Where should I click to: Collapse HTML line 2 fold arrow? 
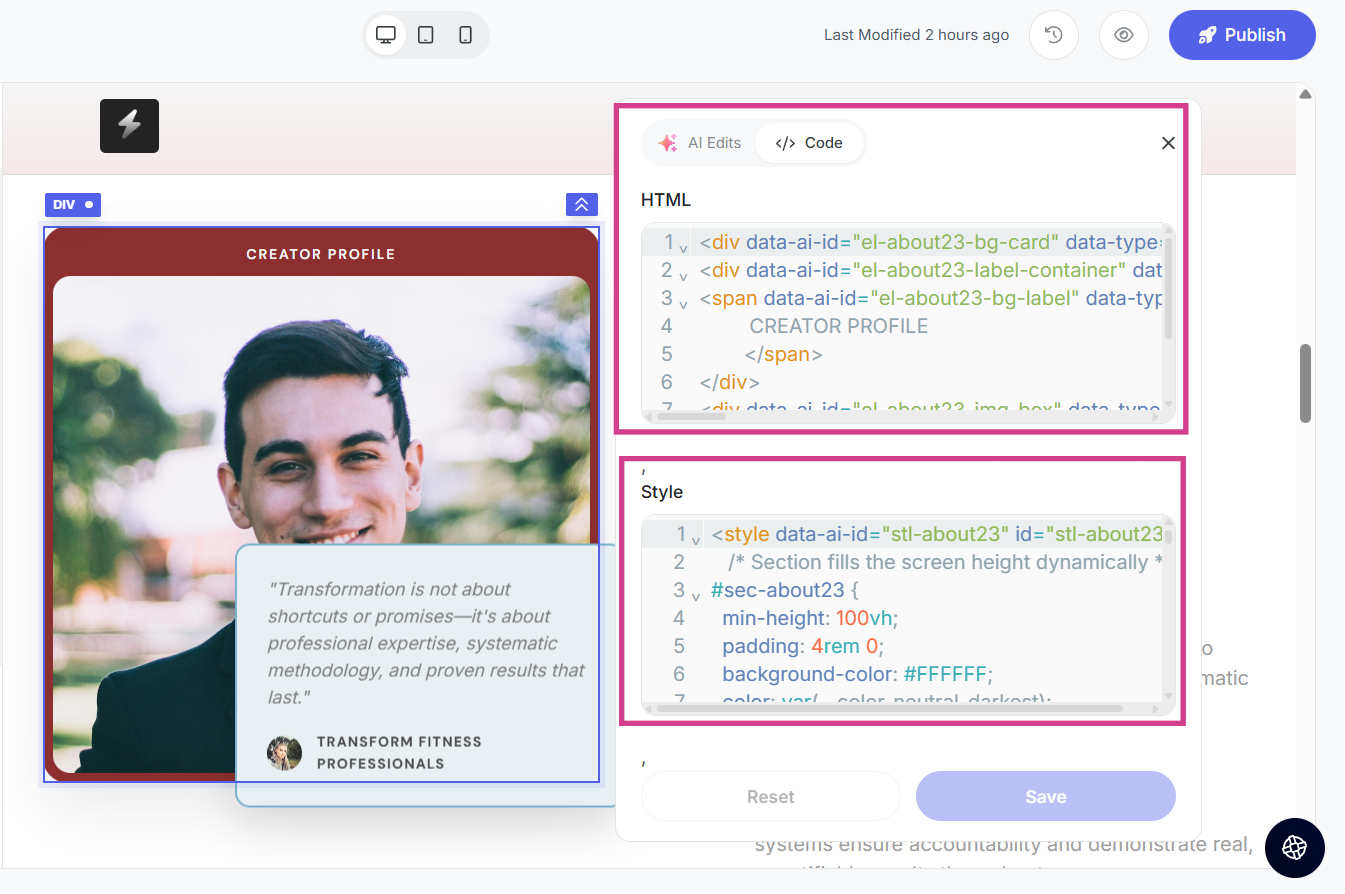pyautogui.click(x=683, y=274)
